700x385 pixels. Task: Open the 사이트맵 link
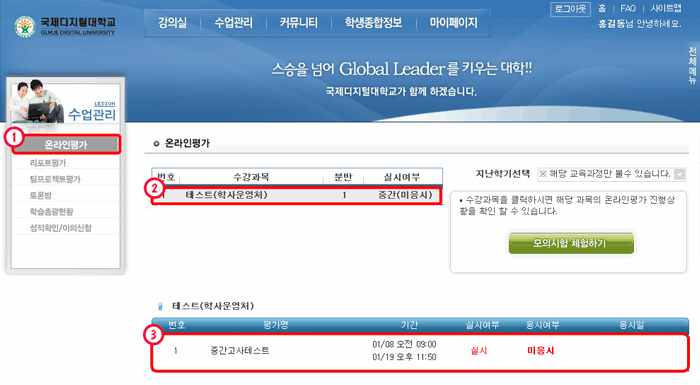pos(666,8)
